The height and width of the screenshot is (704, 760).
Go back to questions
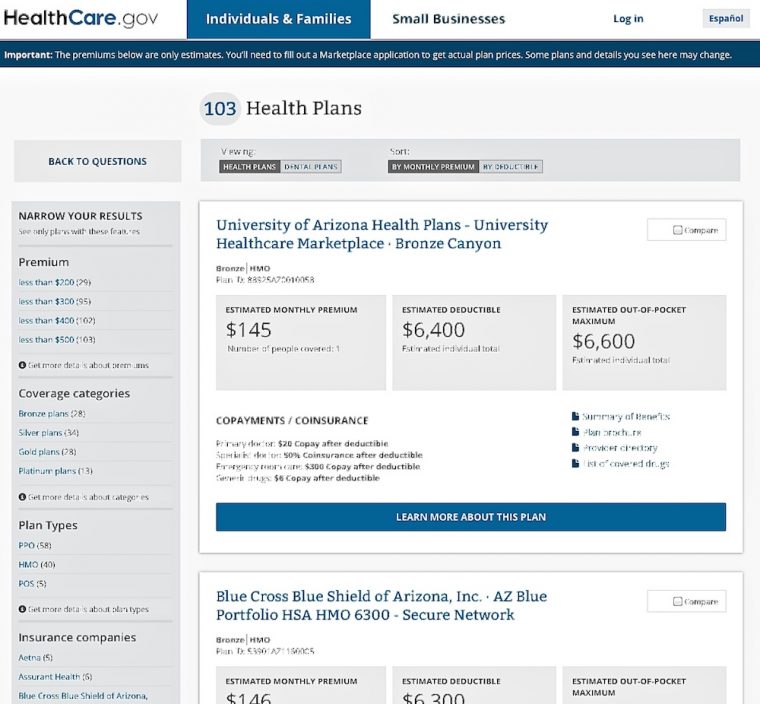point(97,161)
